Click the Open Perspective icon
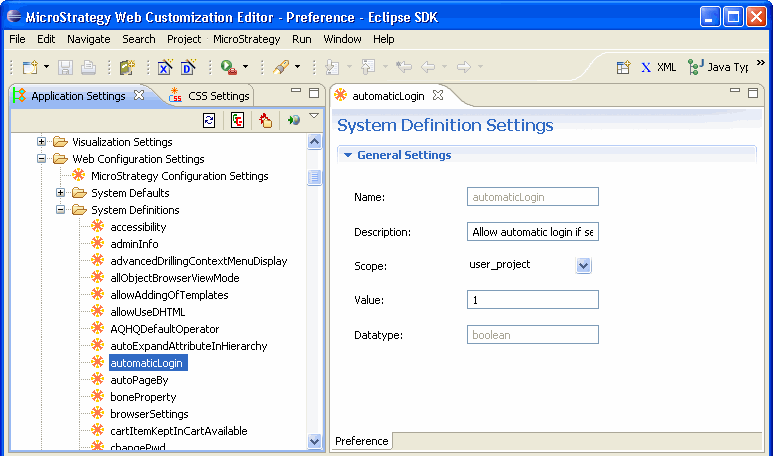The width and height of the screenshot is (773, 456). [x=623, y=67]
